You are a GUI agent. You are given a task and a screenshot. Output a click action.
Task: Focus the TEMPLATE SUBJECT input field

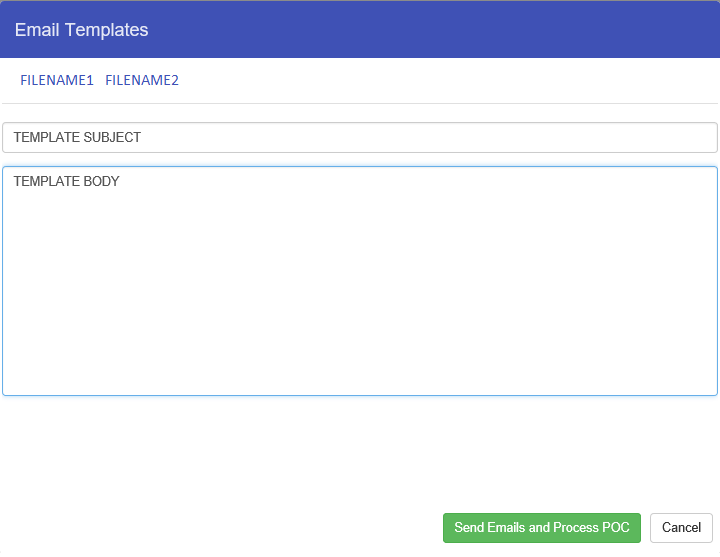point(360,137)
